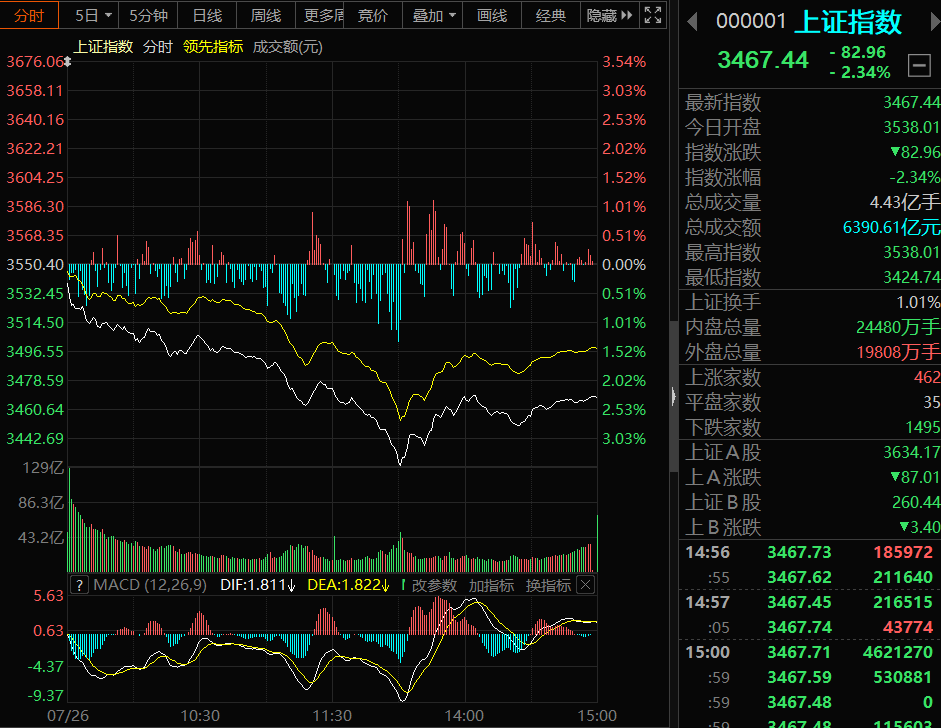Click the right panel vertical scrollbar
Viewport: 941px width, 728px height.
click(x=674, y=396)
